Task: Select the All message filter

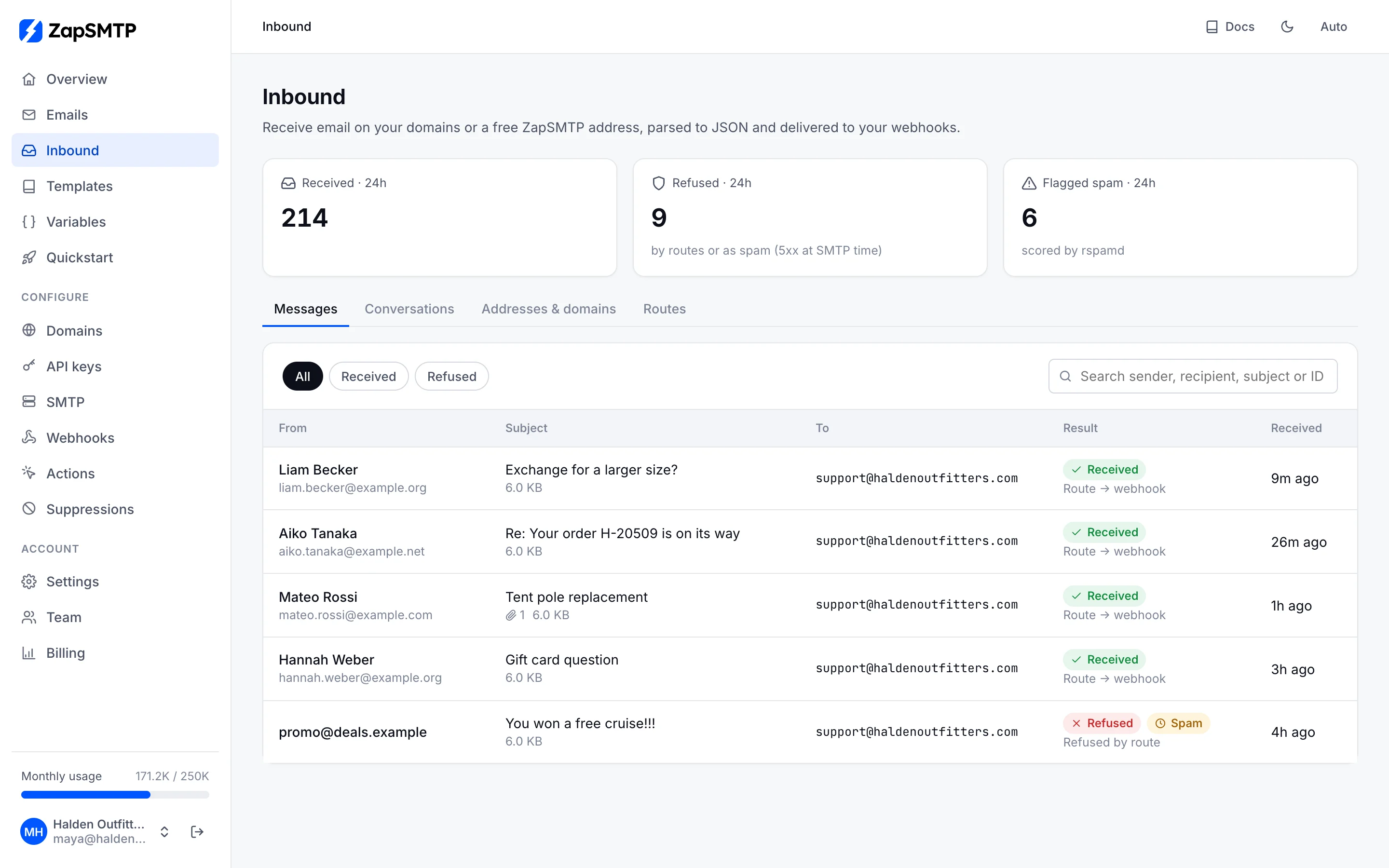Action: (x=302, y=376)
